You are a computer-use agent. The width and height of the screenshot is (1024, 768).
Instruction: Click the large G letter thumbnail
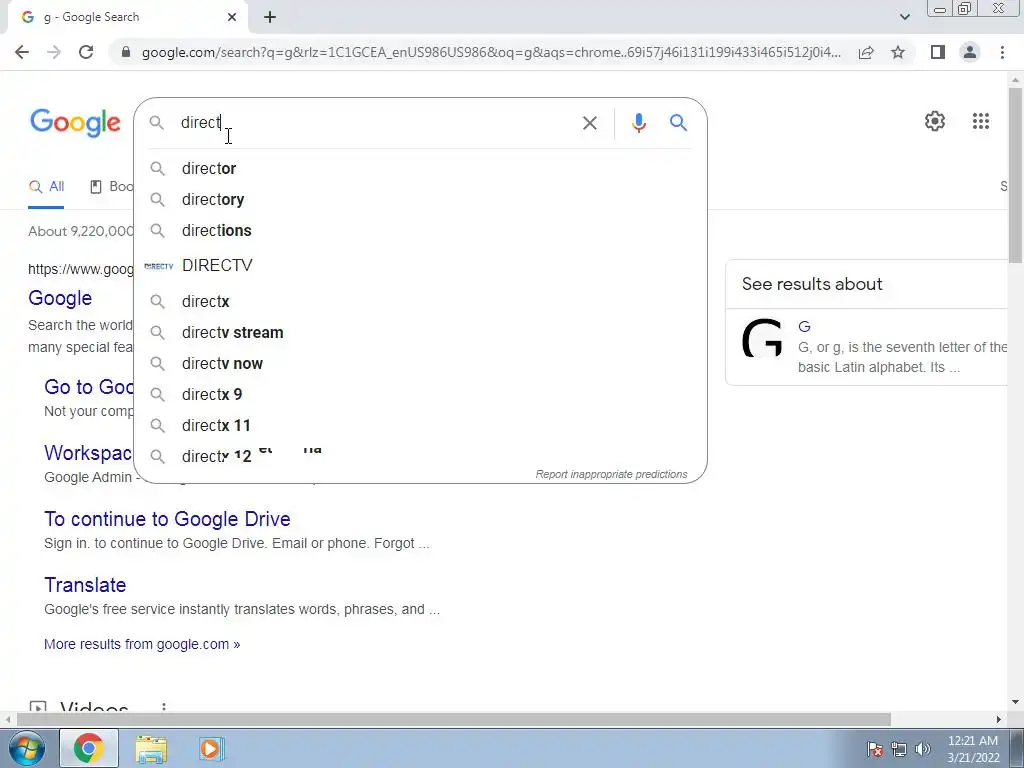(762, 338)
